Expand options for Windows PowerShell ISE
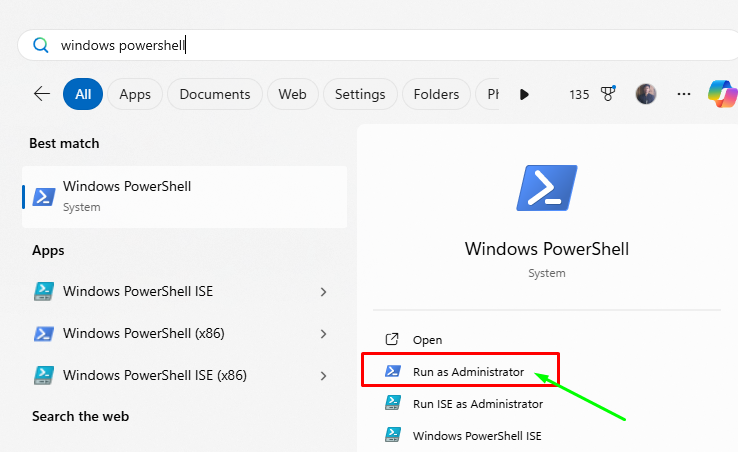The image size is (738, 452). (323, 292)
